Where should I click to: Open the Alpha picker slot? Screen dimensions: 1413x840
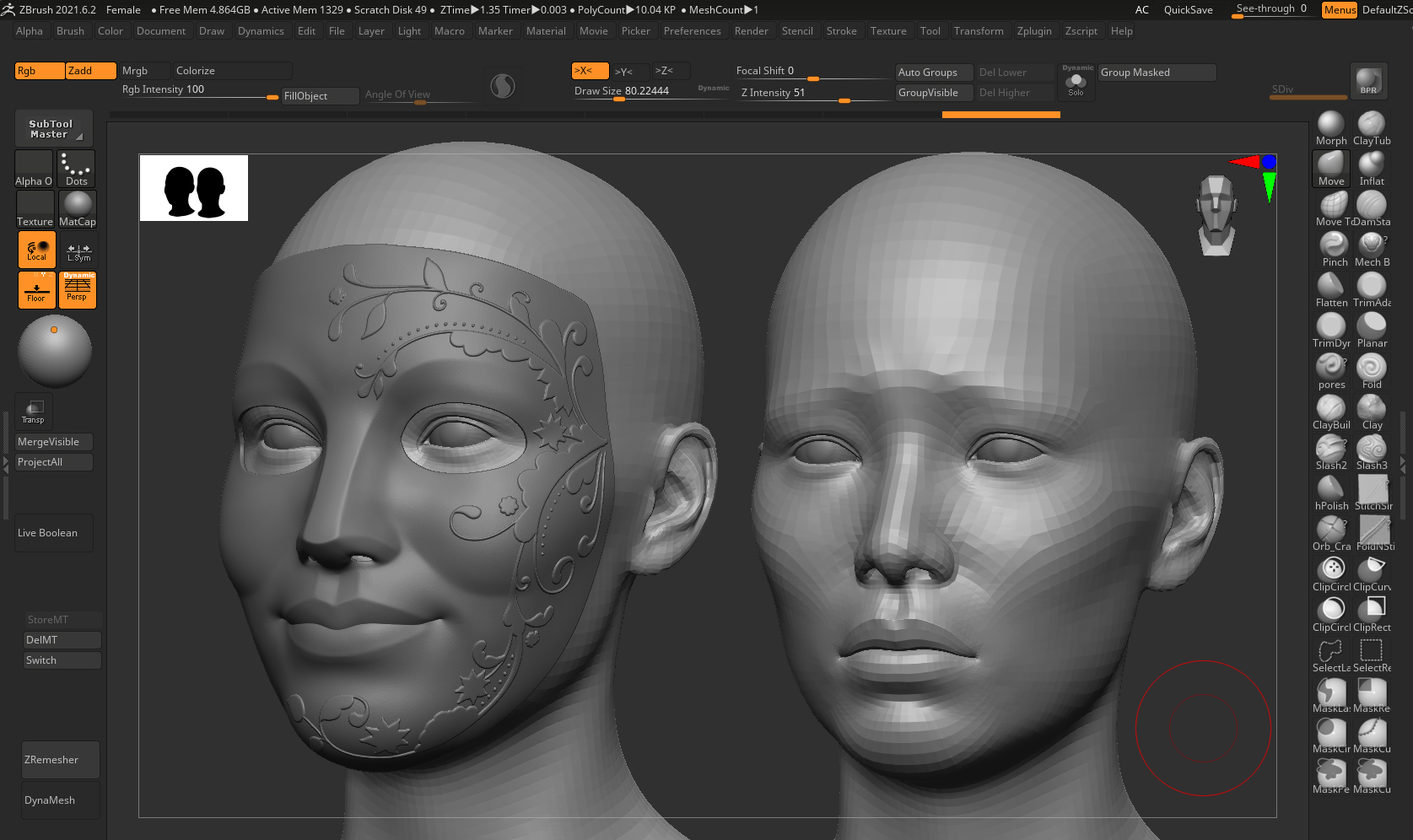click(x=34, y=169)
